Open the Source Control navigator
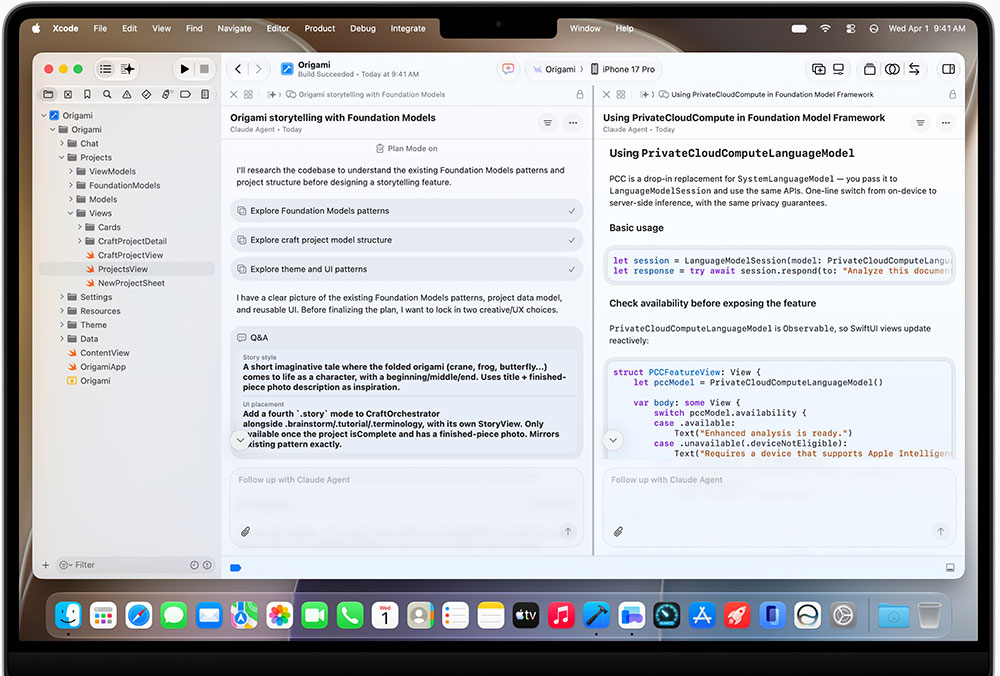This screenshot has width=1000, height=676. [x=68, y=94]
